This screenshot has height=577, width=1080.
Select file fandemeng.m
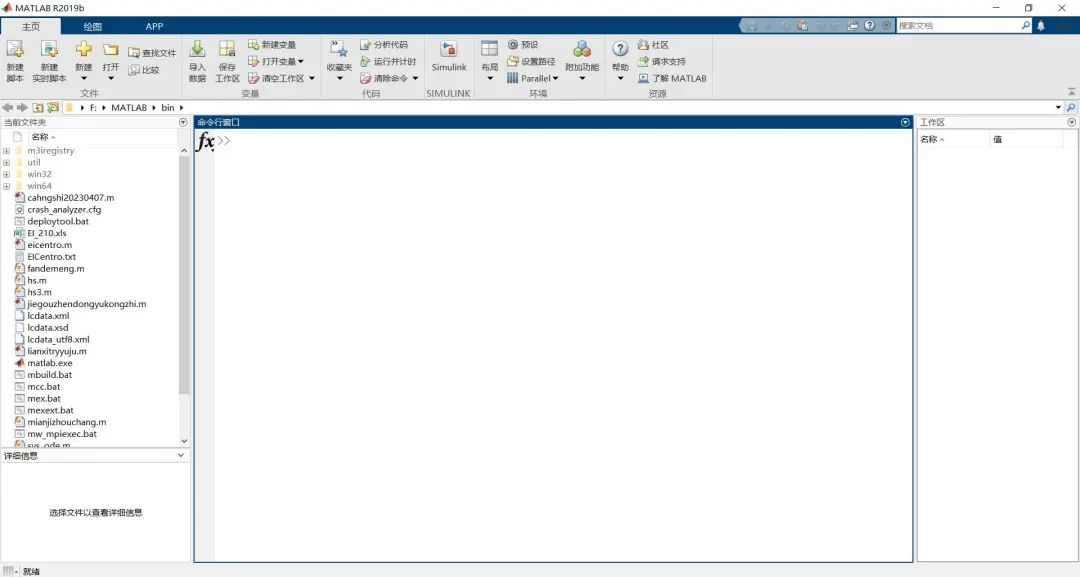(55, 269)
